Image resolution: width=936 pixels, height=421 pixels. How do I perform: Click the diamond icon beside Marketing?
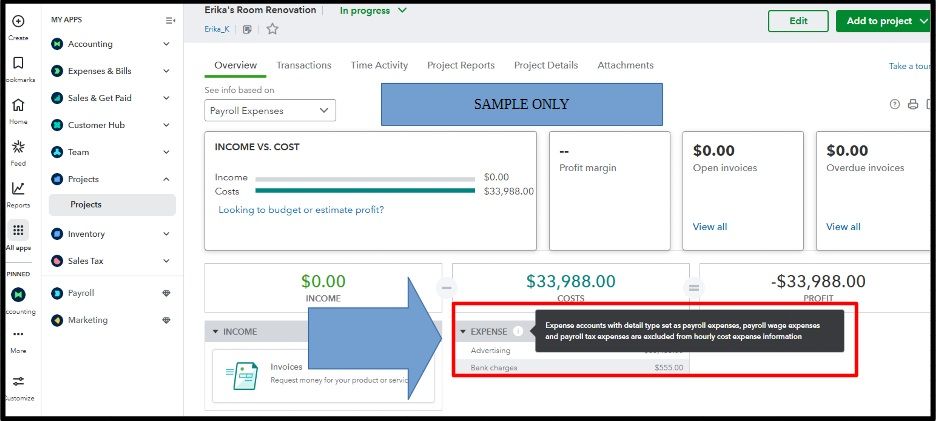pos(167,320)
